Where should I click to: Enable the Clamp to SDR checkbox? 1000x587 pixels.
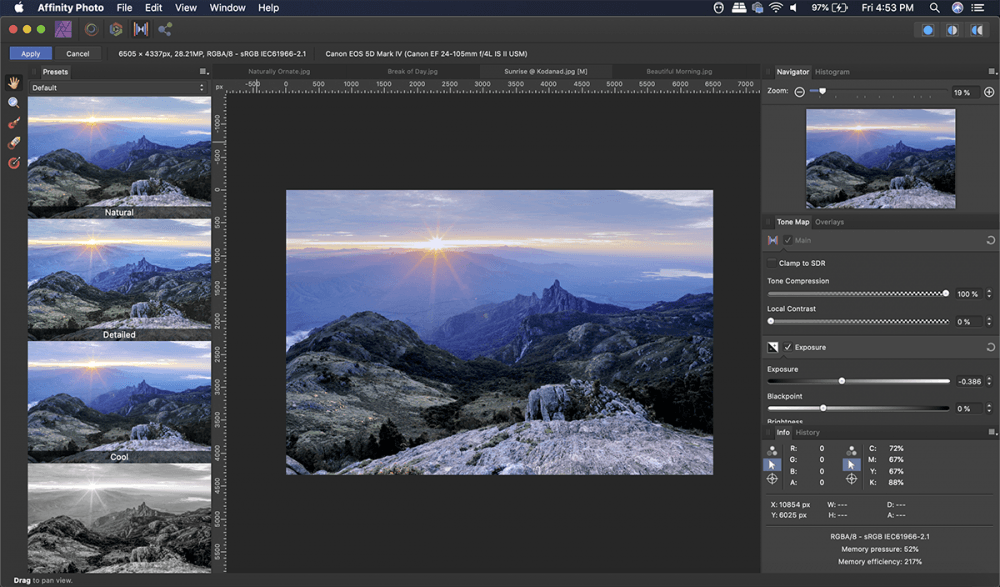[x=771, y=263]
